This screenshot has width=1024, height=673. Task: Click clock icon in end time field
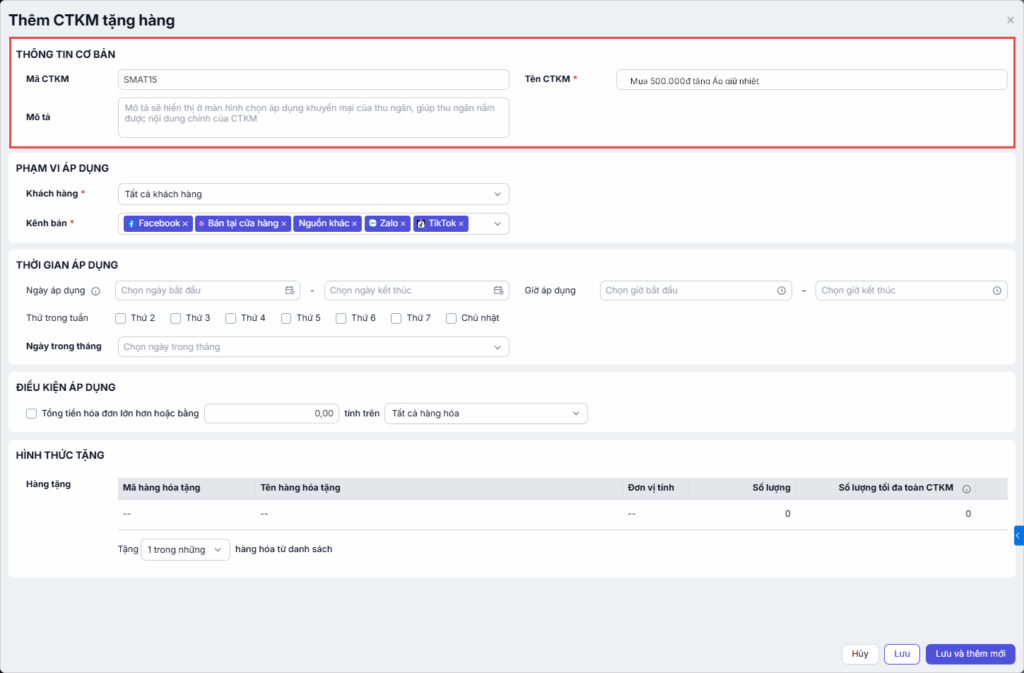point(997,290)
